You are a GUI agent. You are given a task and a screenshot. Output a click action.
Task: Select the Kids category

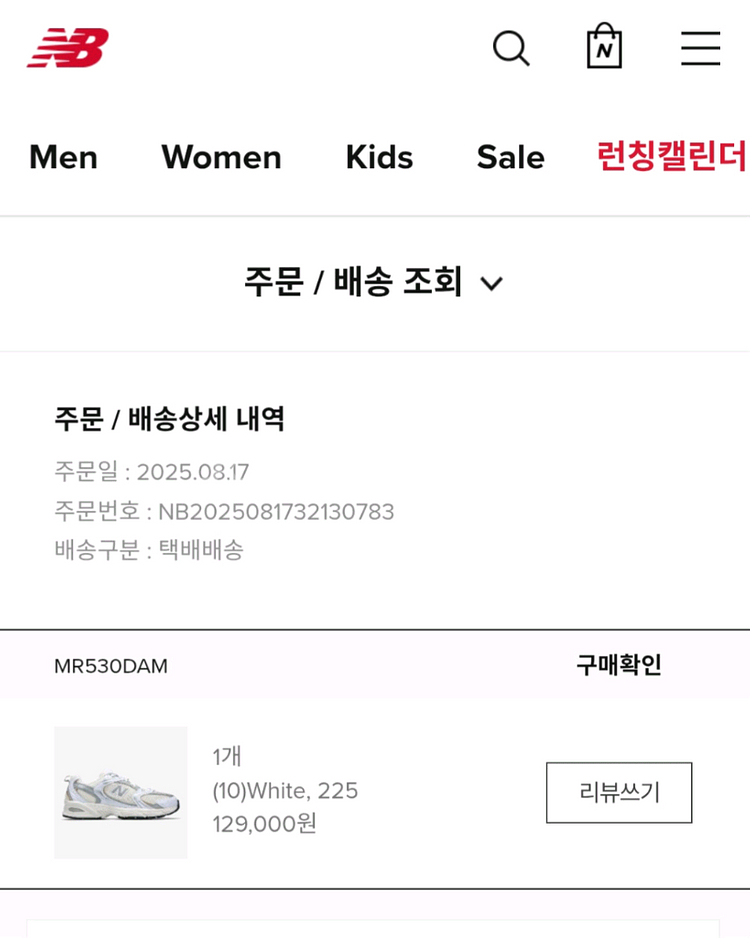pos(379,157)
